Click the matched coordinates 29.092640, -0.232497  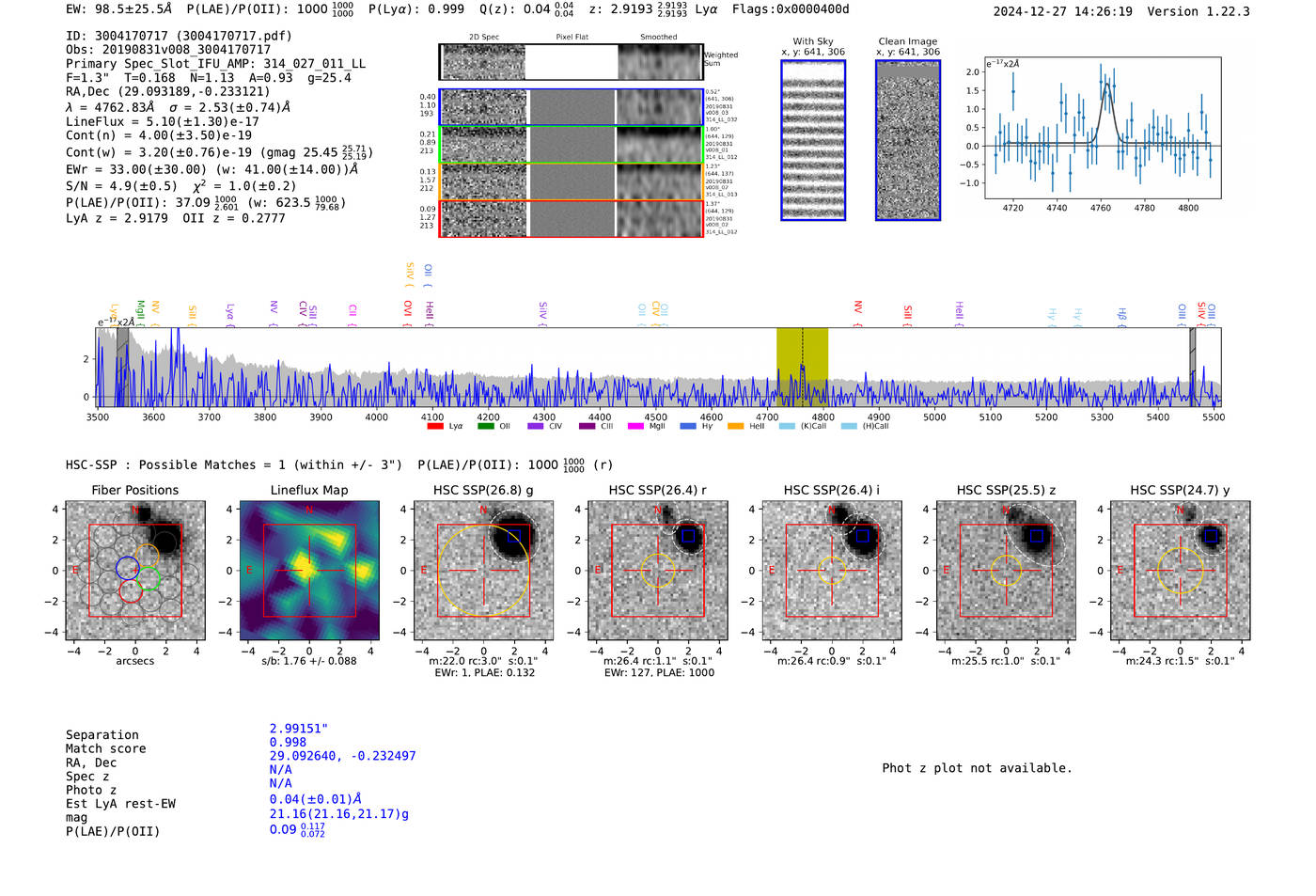coord(342,756)
